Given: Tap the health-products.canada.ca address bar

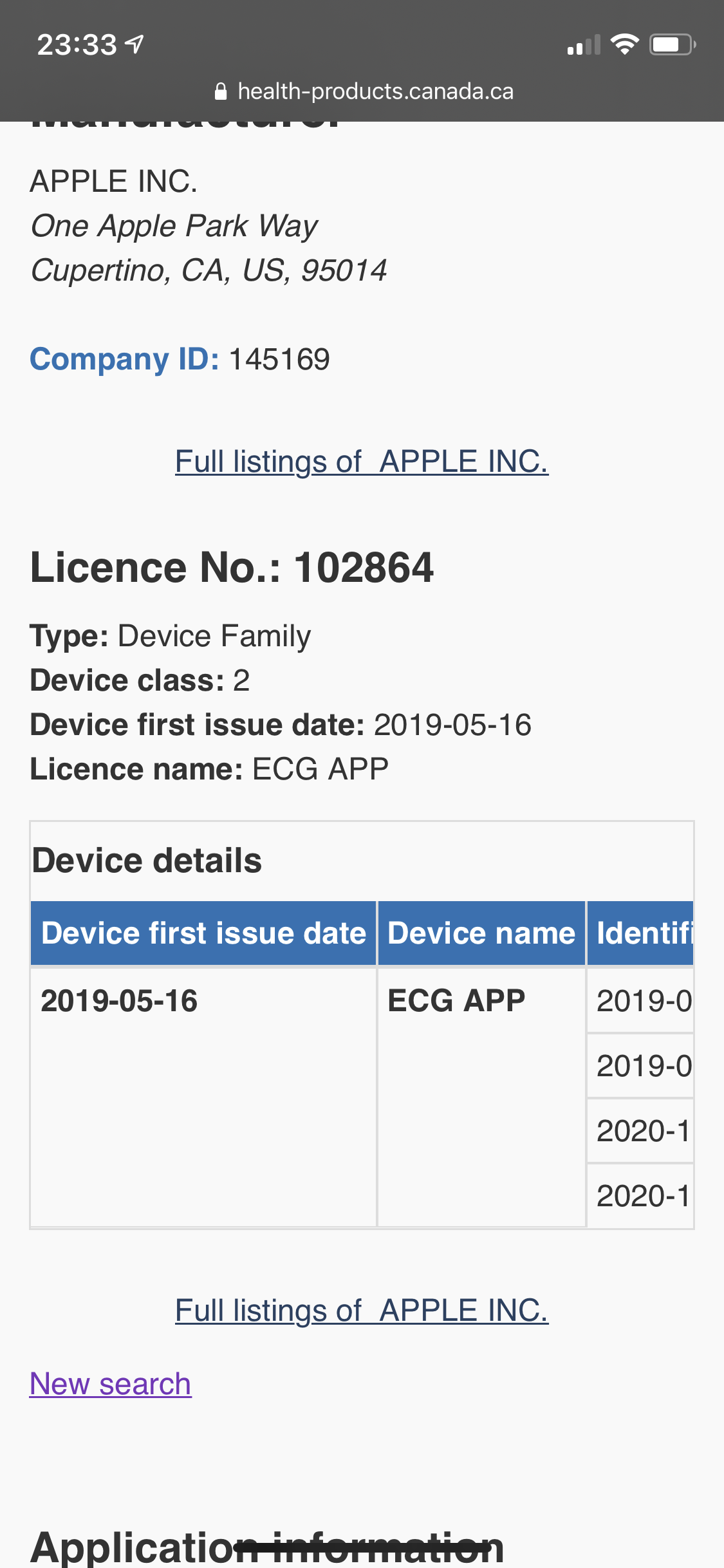Looking at the screenshot, I should [x=375, y=91].
